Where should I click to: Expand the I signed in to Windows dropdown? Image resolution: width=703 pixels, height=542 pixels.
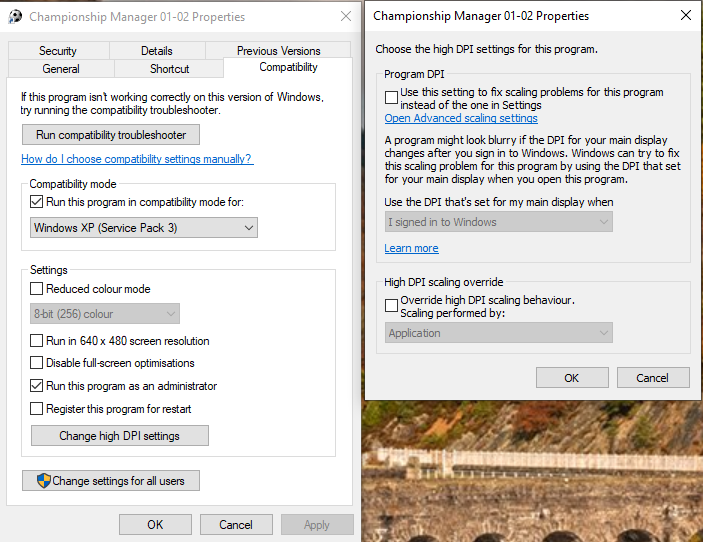[x=499, y=222]
